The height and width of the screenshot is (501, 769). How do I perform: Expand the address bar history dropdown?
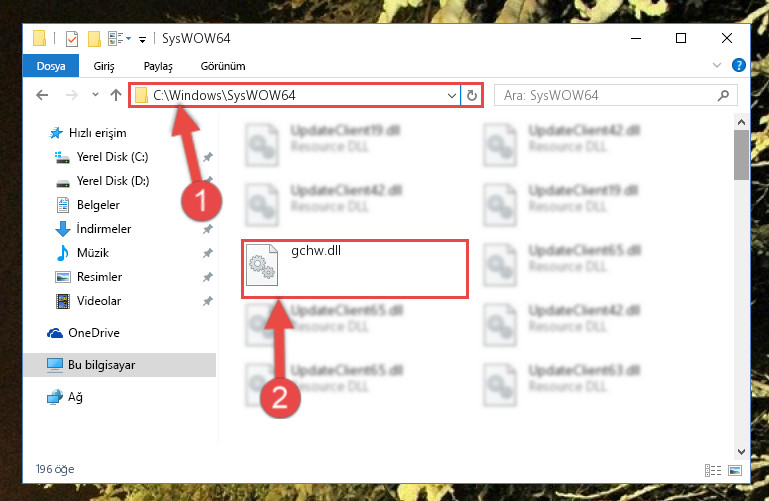pos(452,96)
